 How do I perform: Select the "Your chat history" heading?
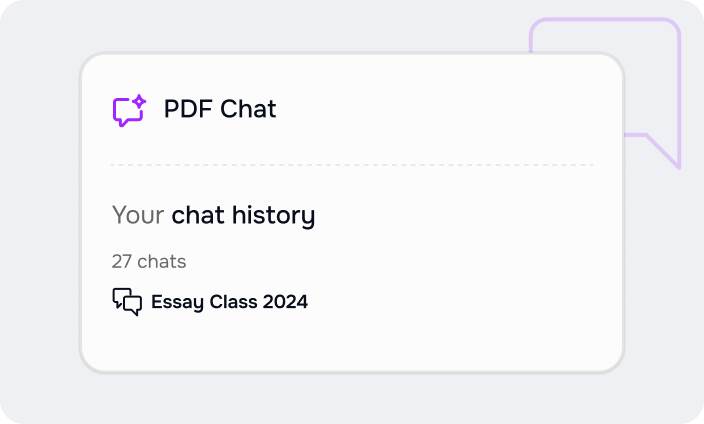[213, 215]
